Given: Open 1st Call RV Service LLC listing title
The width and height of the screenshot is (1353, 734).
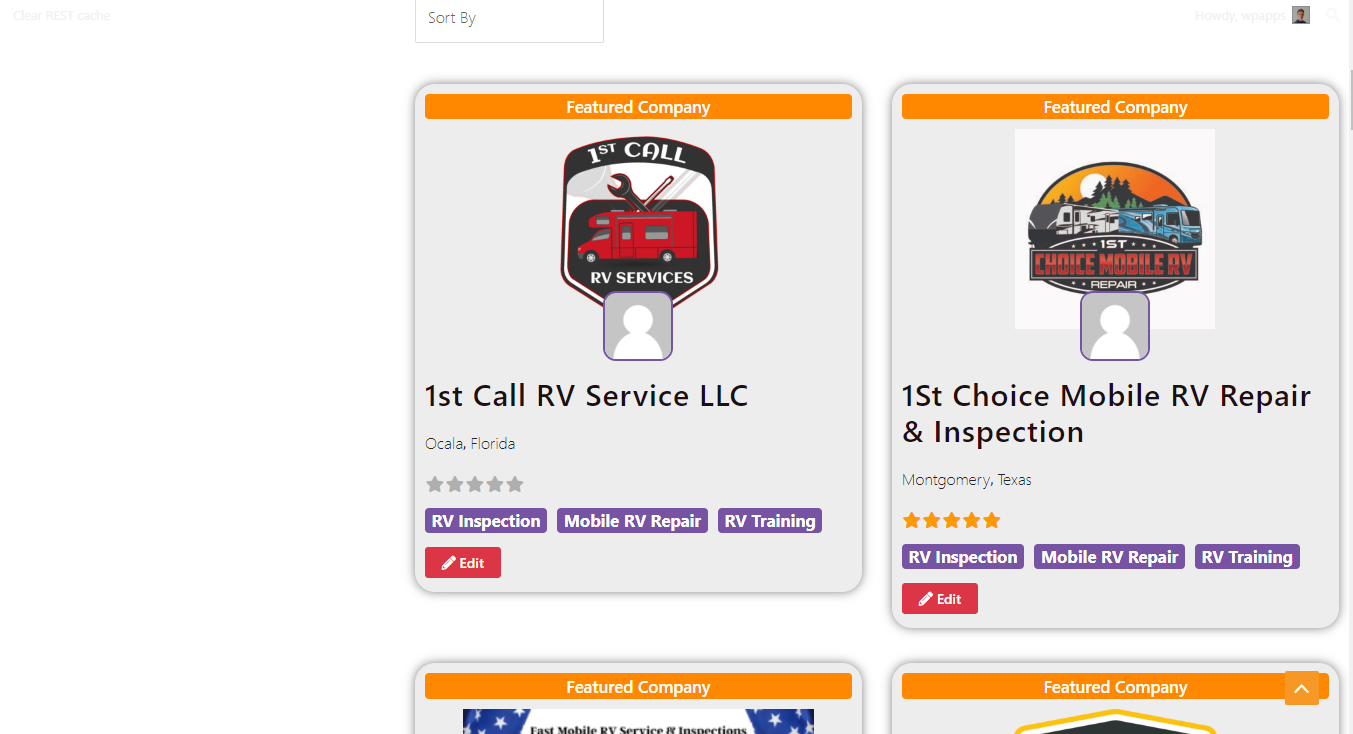Looking at the screenshot, I should (x=586, y=396).
